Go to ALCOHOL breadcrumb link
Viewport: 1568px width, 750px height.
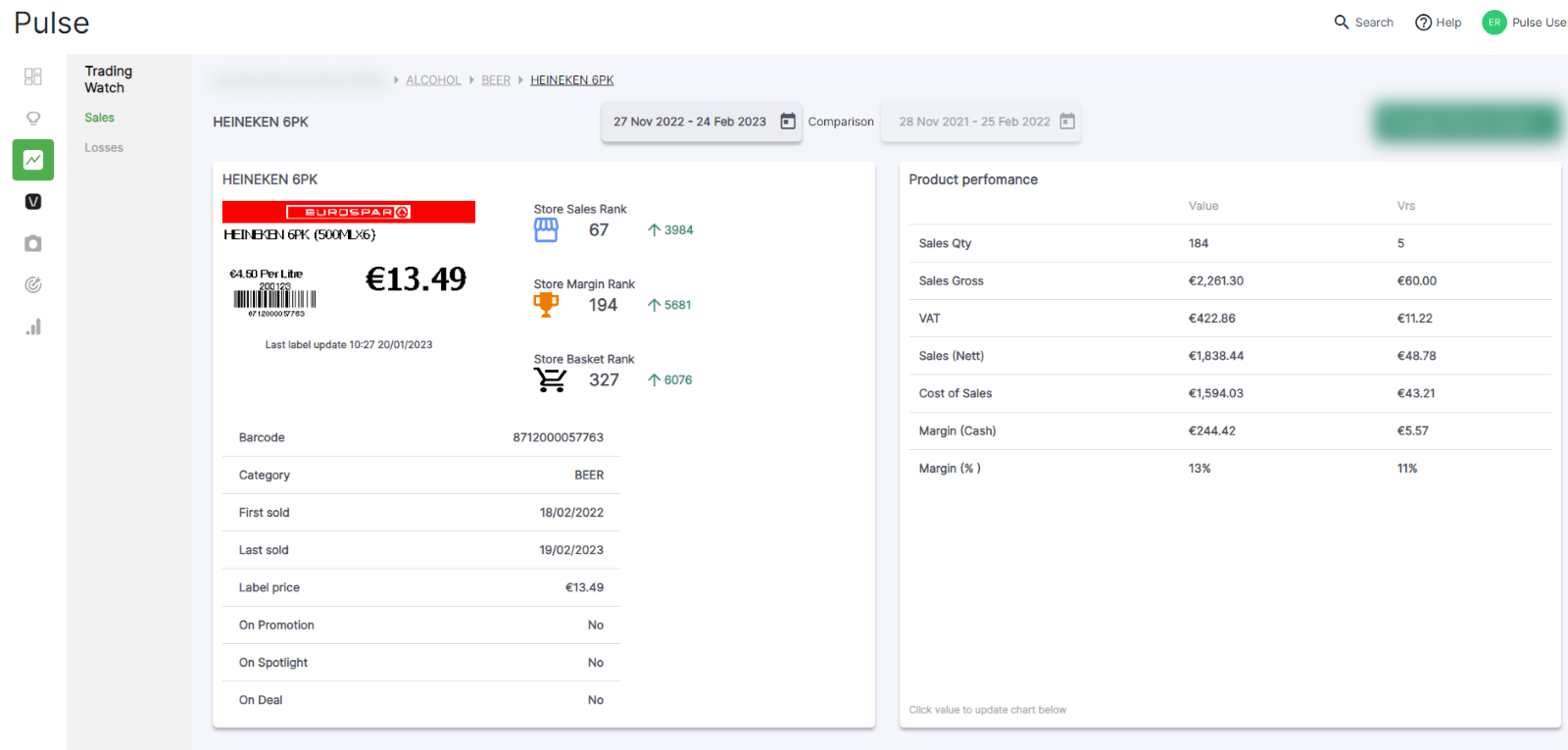(433, 80)
